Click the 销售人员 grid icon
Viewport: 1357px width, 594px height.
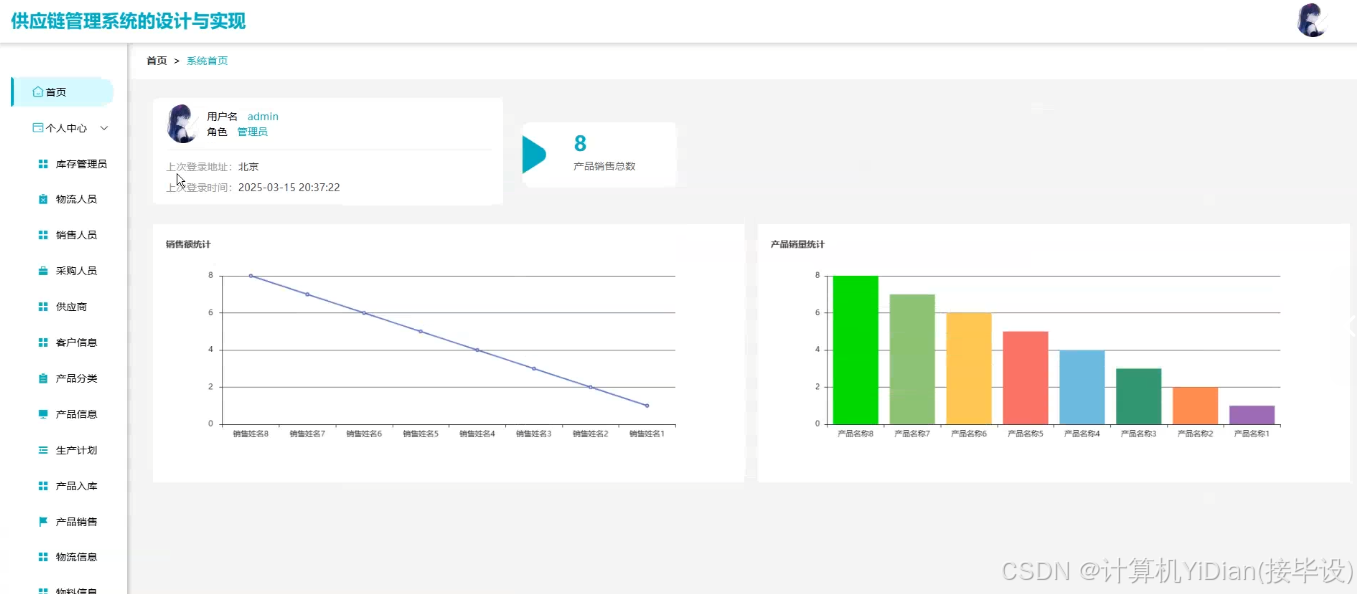[43, 235]
